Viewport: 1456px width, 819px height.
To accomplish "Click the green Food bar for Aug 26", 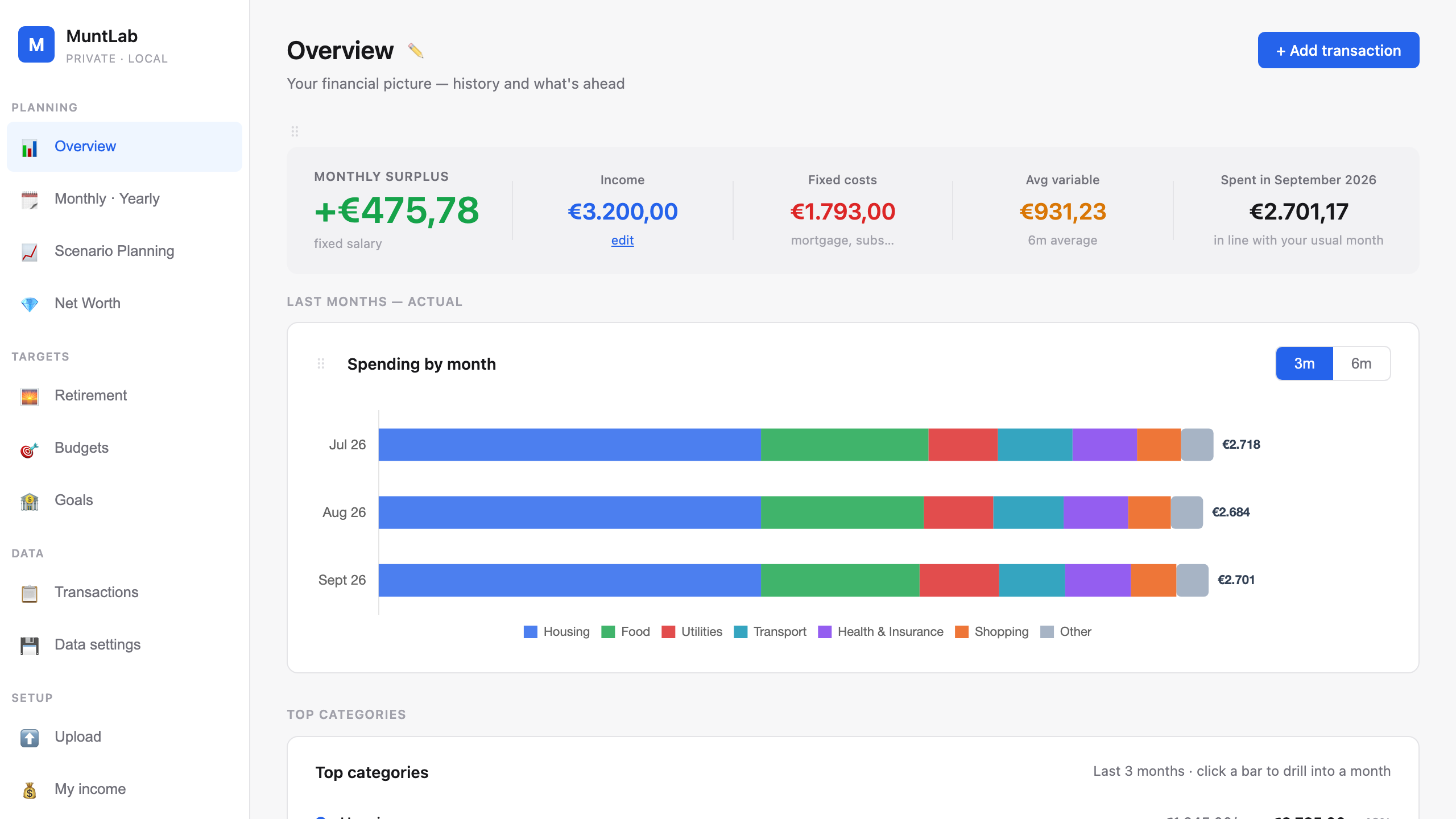I will pyautogui.click(x=842, y=512).
